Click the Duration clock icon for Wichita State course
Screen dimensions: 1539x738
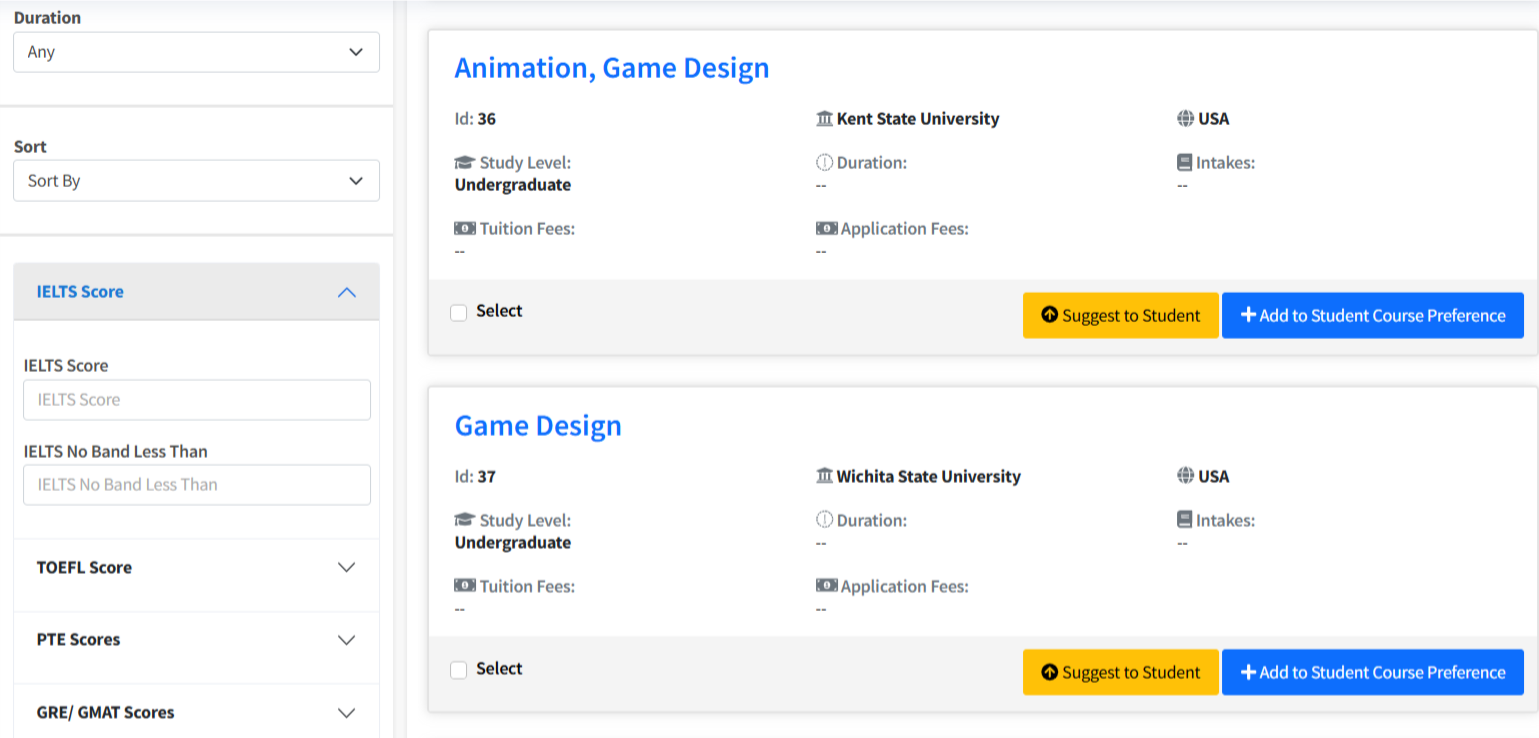824,521
